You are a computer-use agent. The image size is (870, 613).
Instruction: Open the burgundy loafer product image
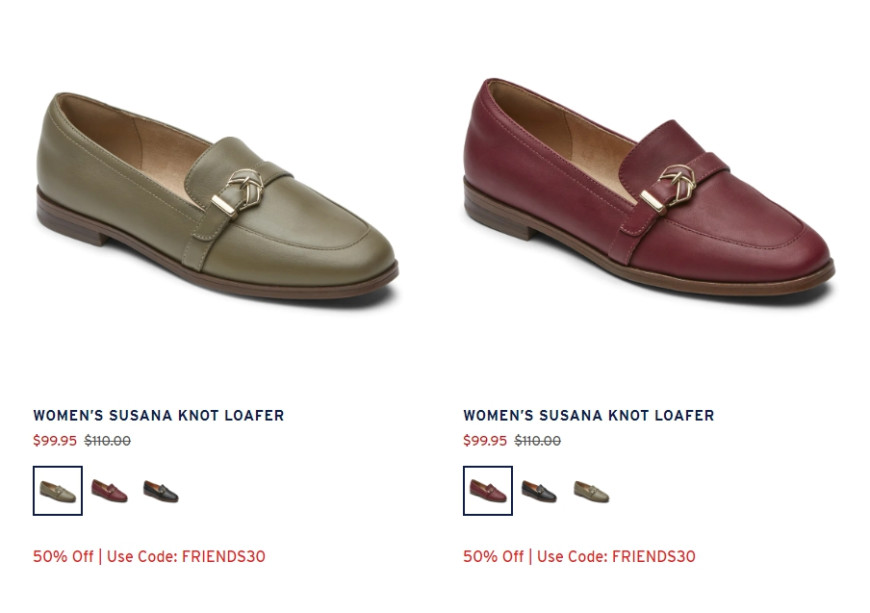pyautogui.click(x=649, y=188)
